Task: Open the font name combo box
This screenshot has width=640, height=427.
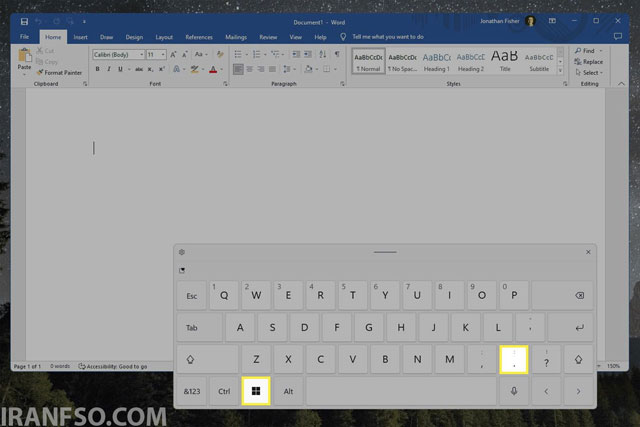Action: coord(118,54)
